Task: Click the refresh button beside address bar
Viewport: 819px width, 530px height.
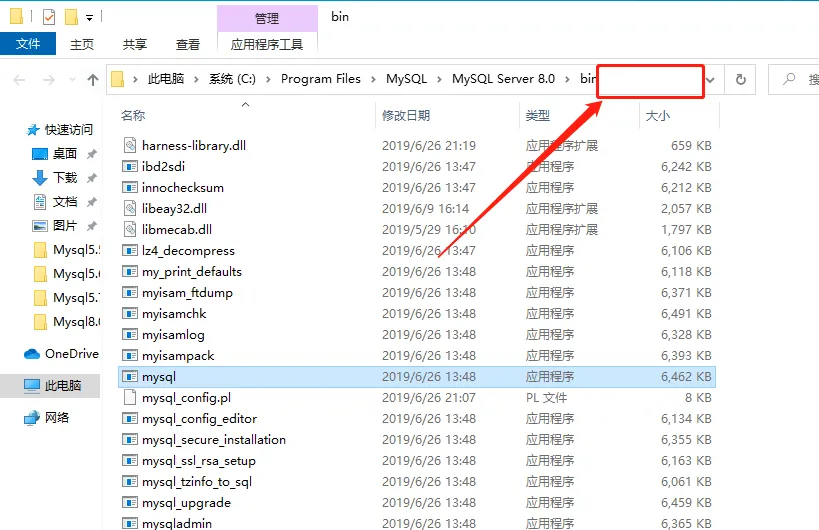Action: (x=741, y=80)
